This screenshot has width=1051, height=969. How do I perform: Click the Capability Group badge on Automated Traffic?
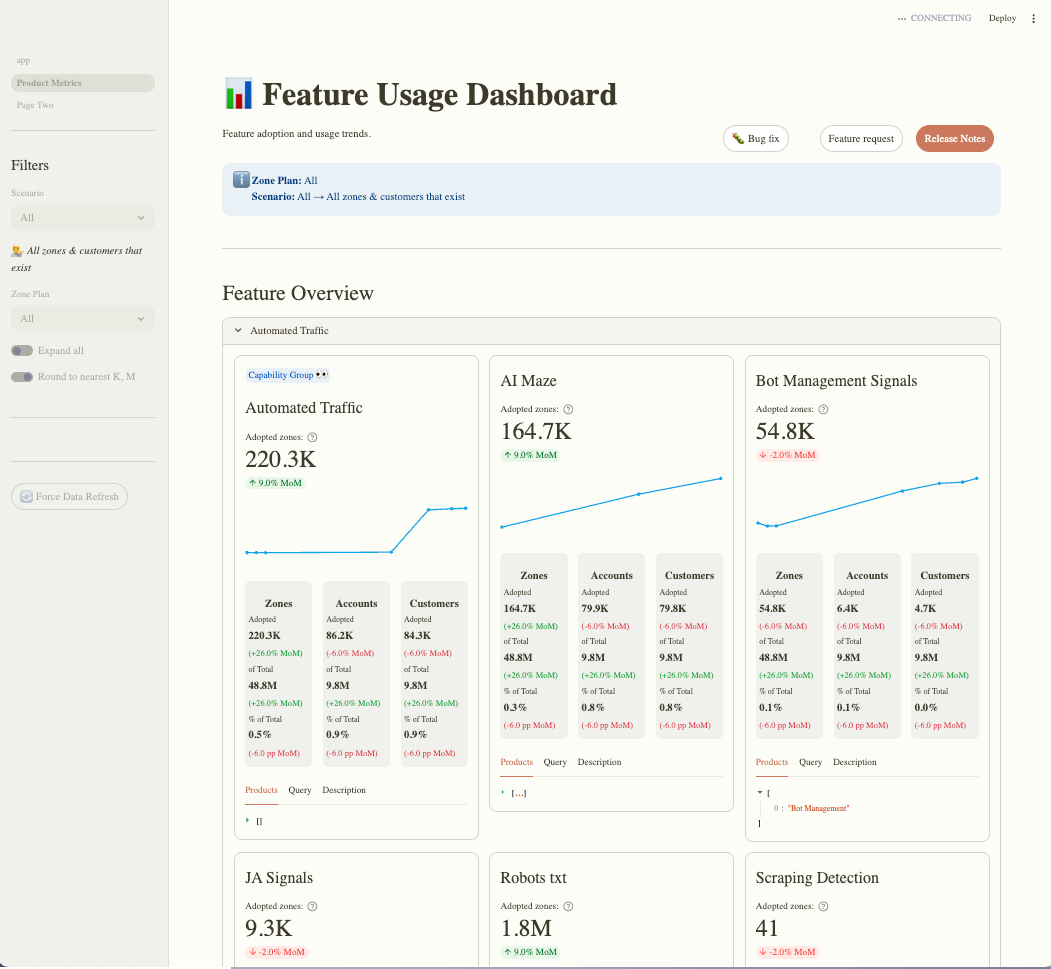pos(287,374)
